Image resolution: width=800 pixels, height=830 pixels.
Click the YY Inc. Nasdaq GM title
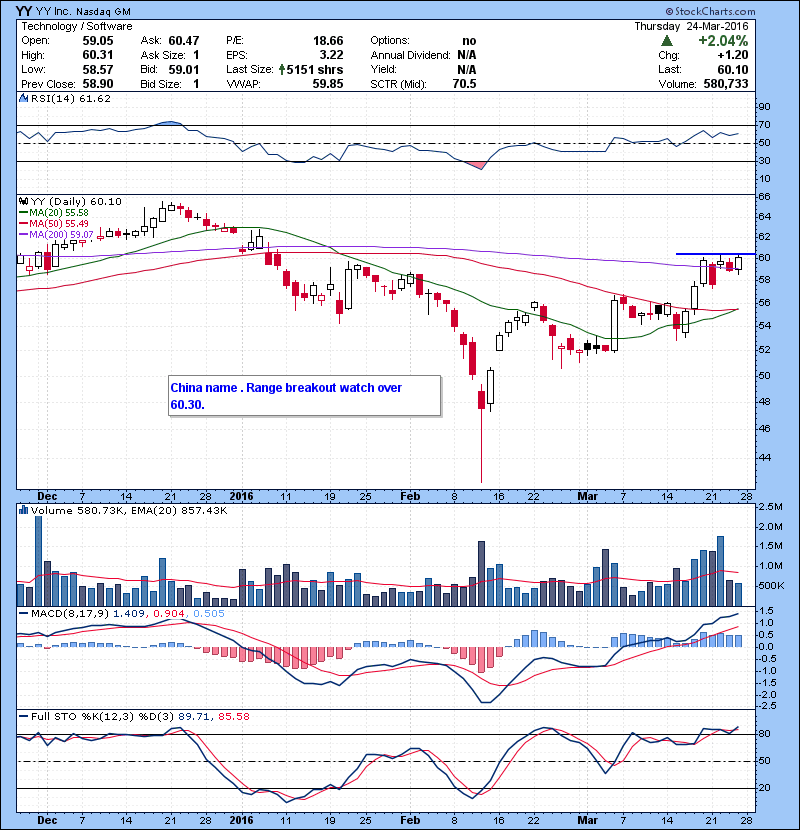tap(83, 11)
